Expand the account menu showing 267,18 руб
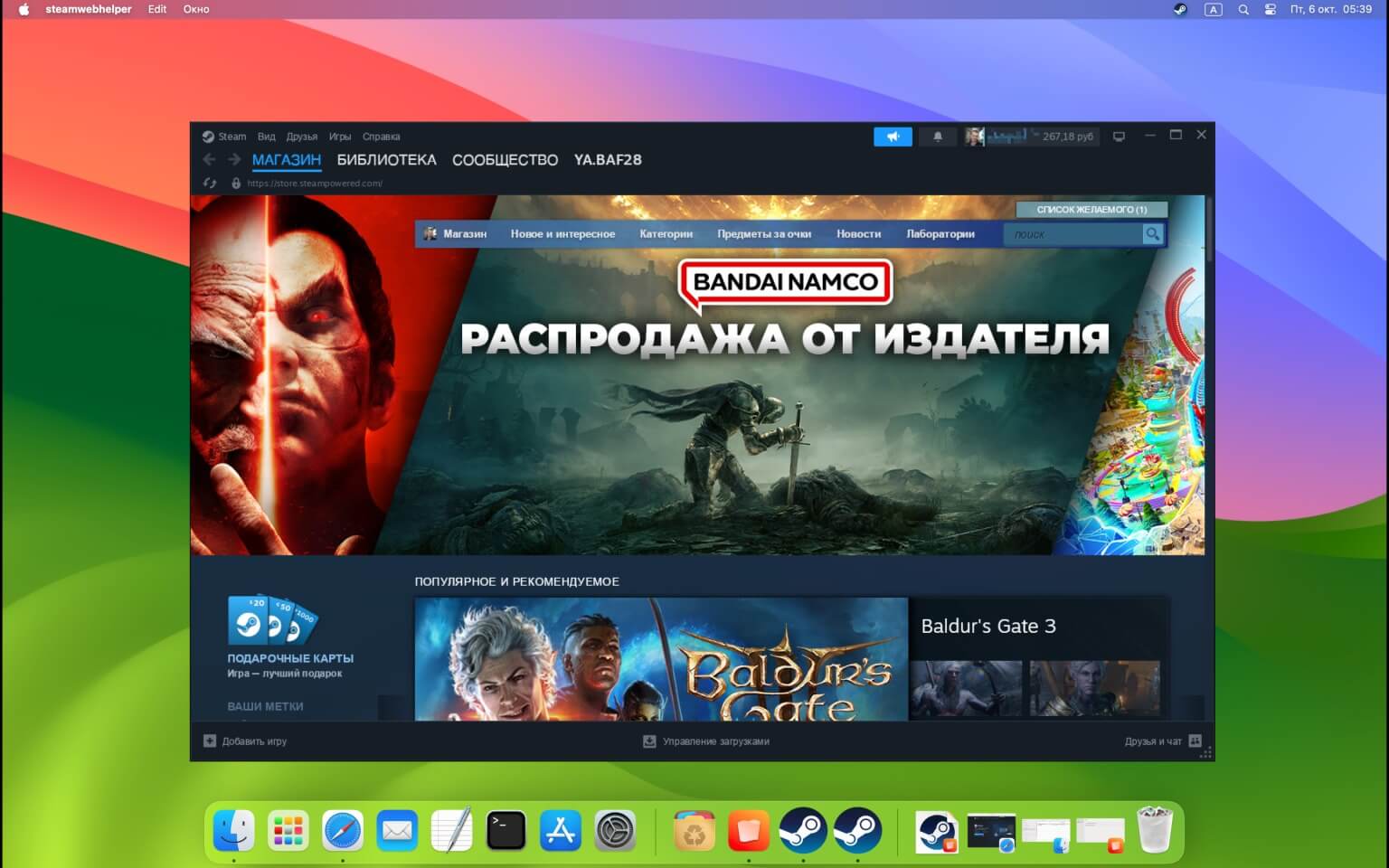This screenshot has width=1389, height=868. coord(1031,137)
